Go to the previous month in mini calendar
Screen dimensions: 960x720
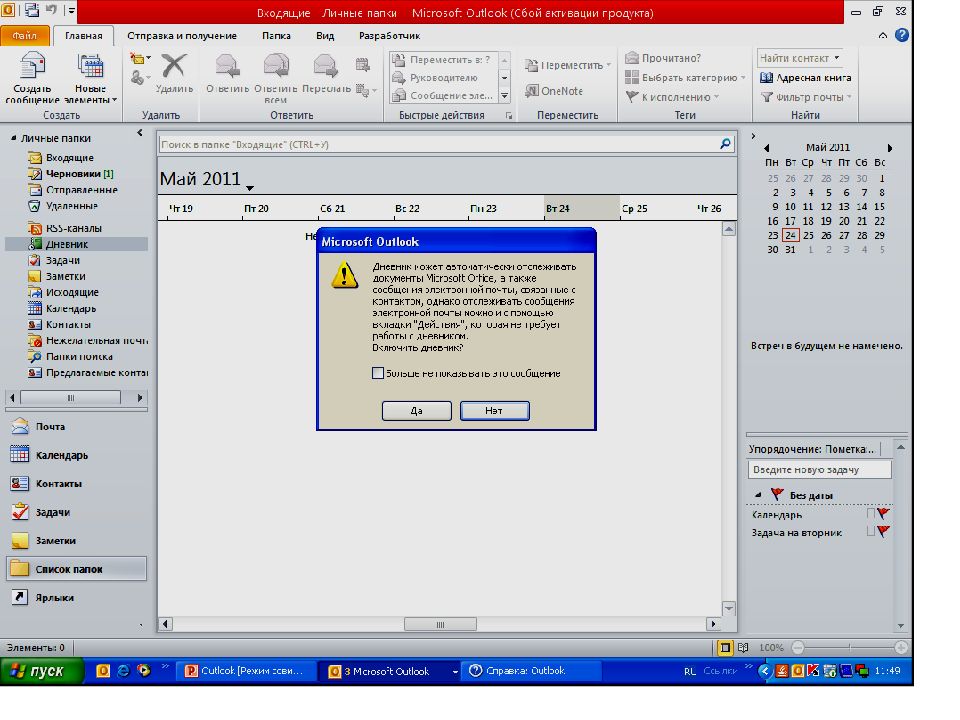point(767,148)
